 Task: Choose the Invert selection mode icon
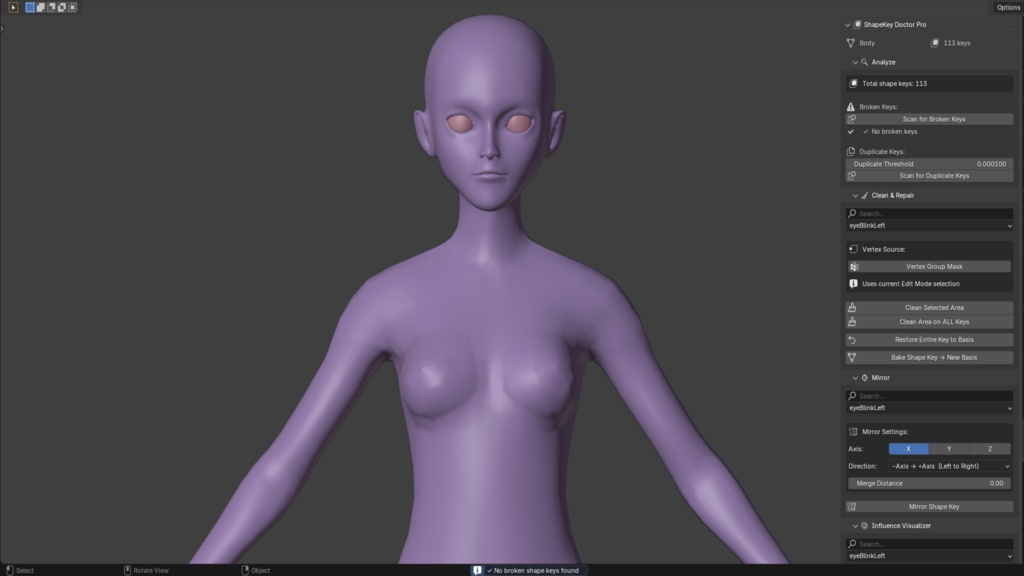(x=61, y=7)
